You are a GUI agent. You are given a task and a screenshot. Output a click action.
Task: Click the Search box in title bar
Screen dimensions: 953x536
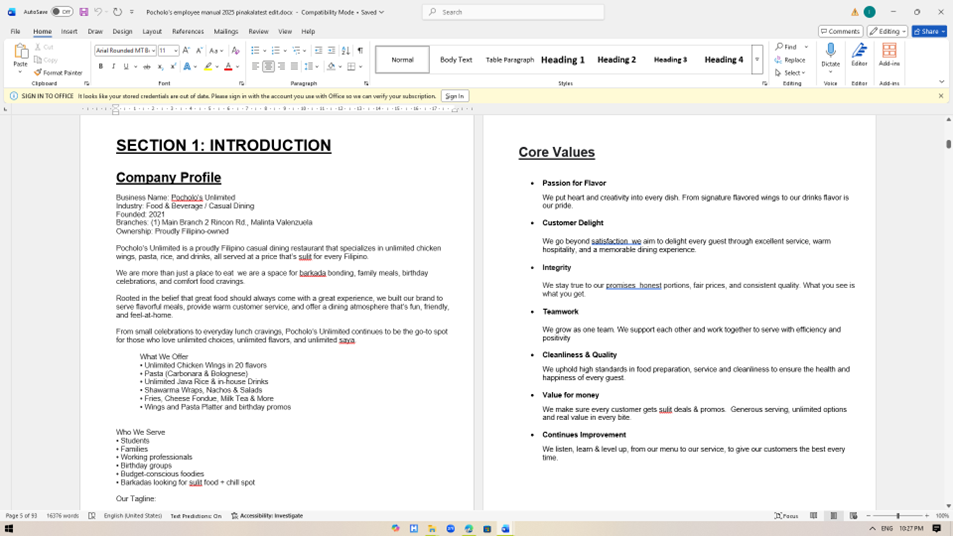coord(513,12)
